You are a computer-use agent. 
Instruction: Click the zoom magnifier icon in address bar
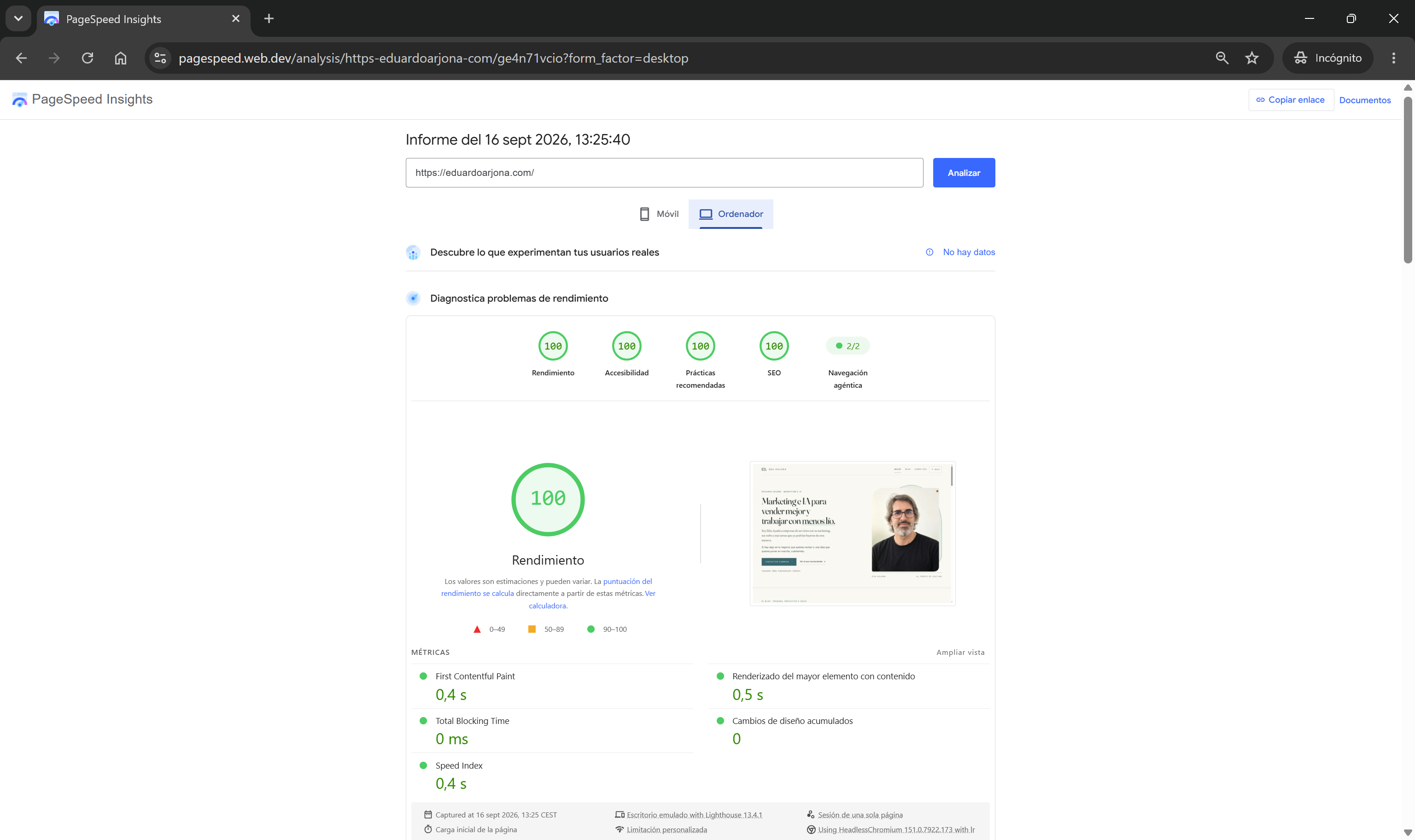[1222, 58]
